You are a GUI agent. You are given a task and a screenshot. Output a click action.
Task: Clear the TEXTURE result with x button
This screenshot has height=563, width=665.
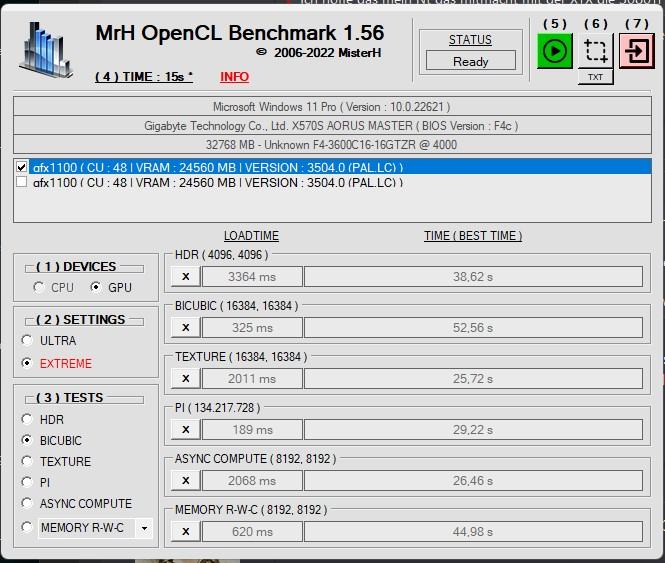186,378
